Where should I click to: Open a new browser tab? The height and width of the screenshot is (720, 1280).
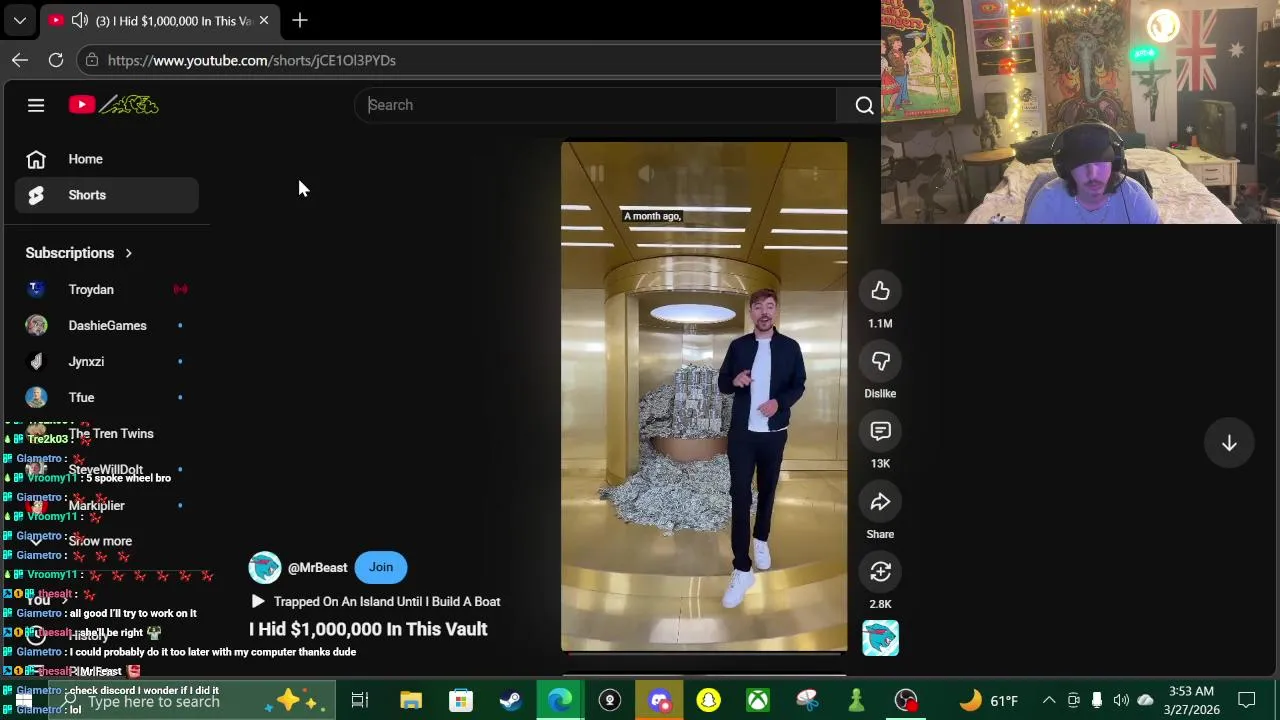(x=300, y=20)
